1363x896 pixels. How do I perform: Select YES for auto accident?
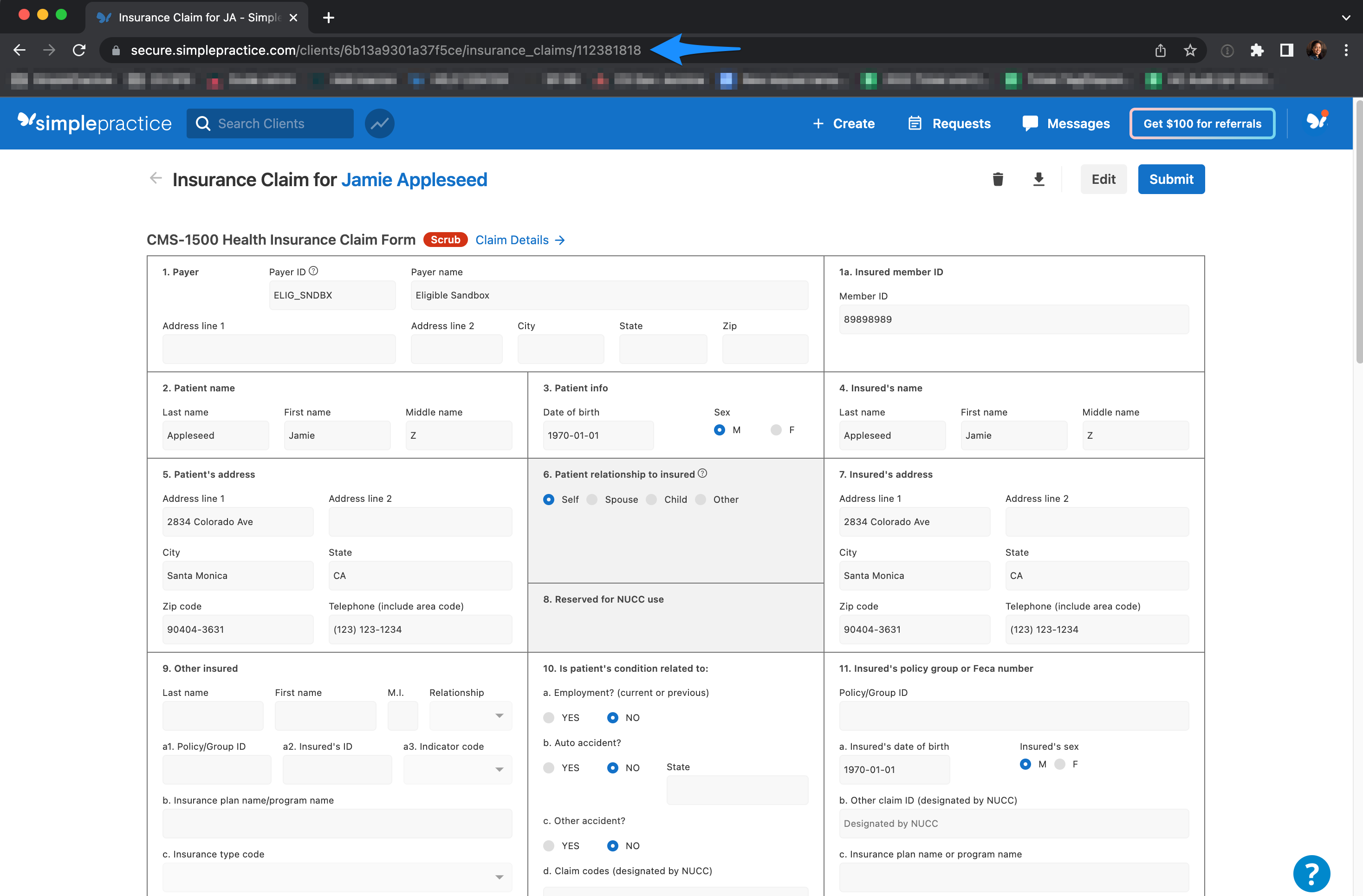tap(549, 767)
